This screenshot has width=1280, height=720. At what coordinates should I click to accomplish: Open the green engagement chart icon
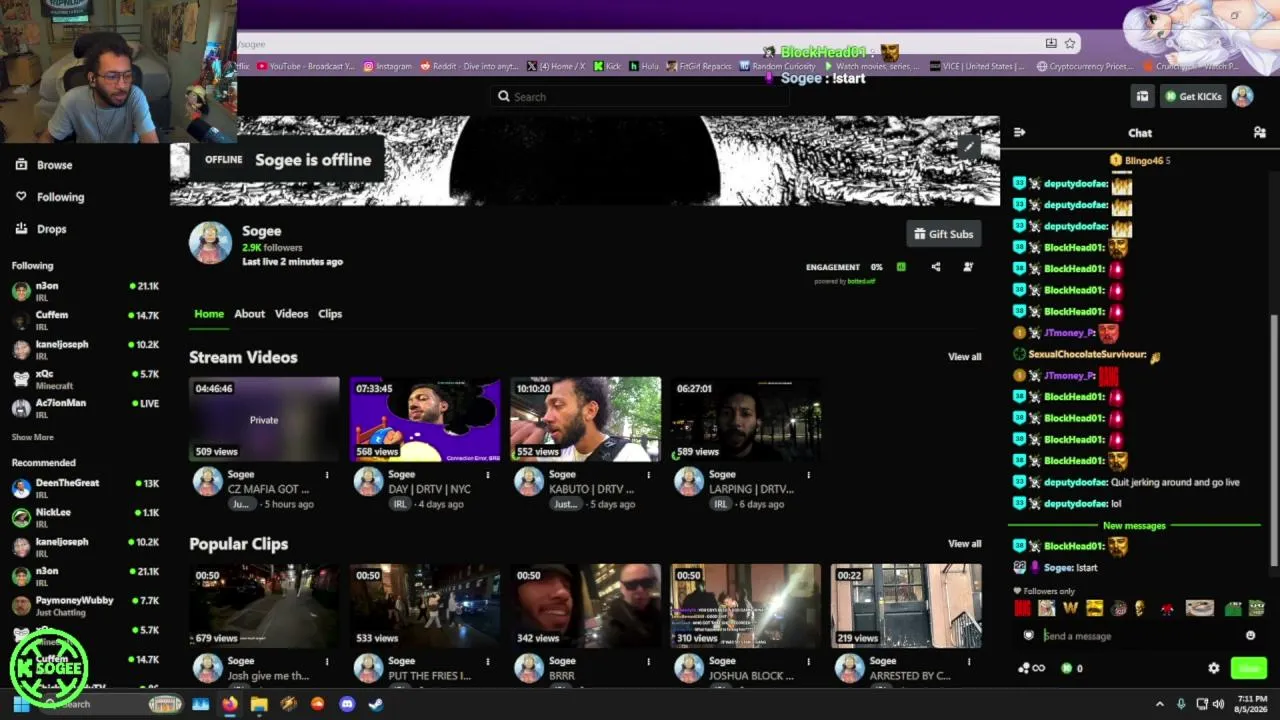[x=901, y=267]
